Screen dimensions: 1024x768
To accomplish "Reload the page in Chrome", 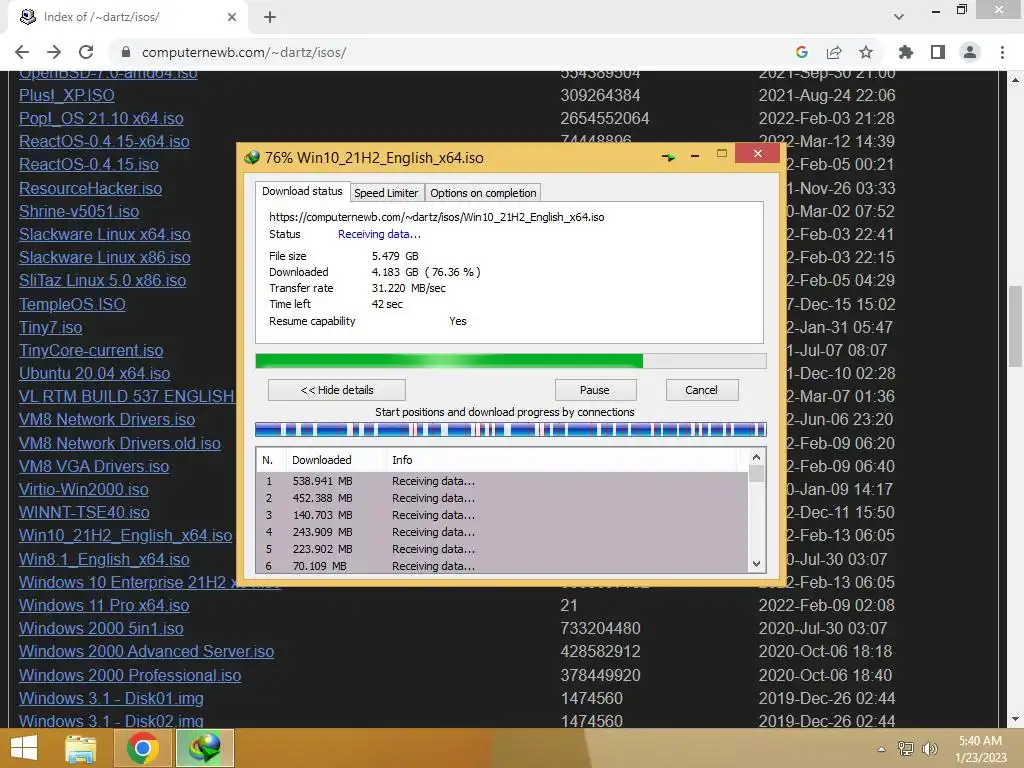I will (86, 52).
